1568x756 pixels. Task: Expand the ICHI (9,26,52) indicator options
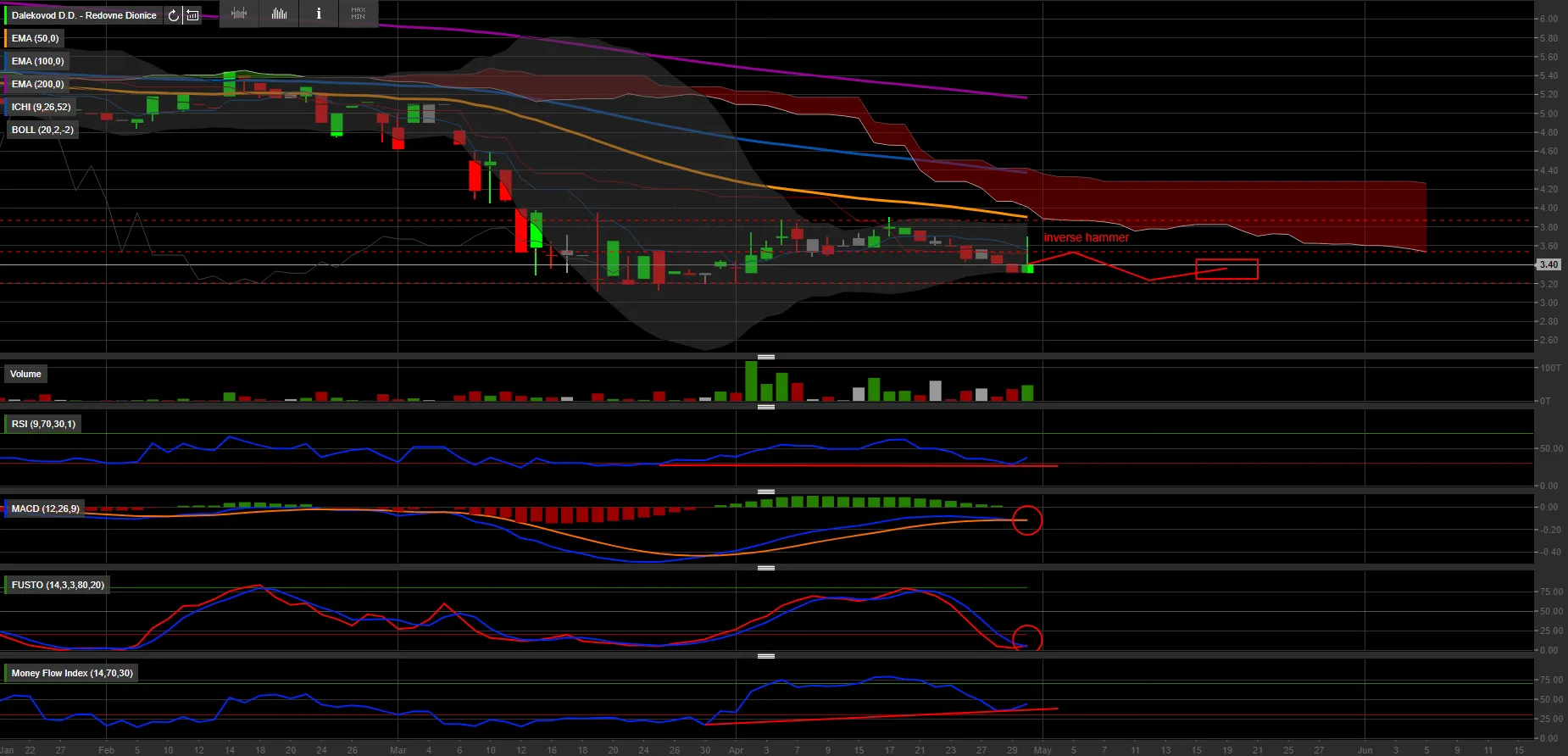(x=41, y=107)
